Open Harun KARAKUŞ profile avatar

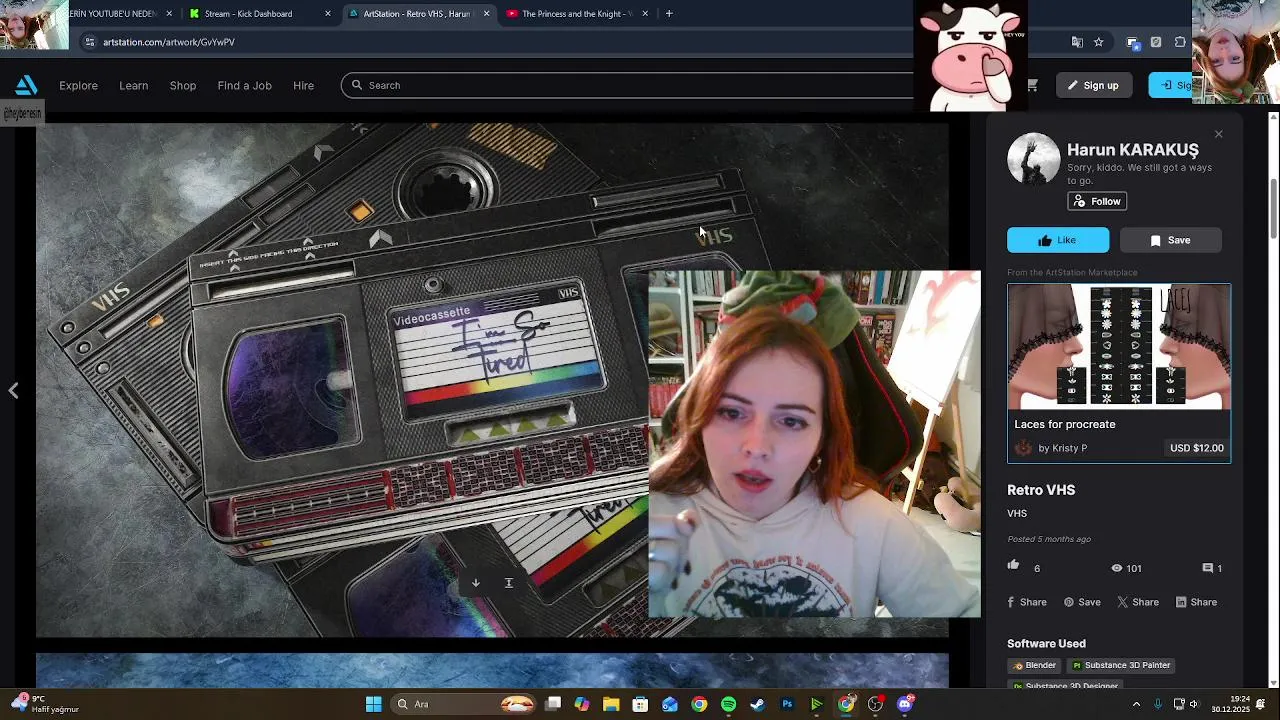click(x=1033, y=159)
